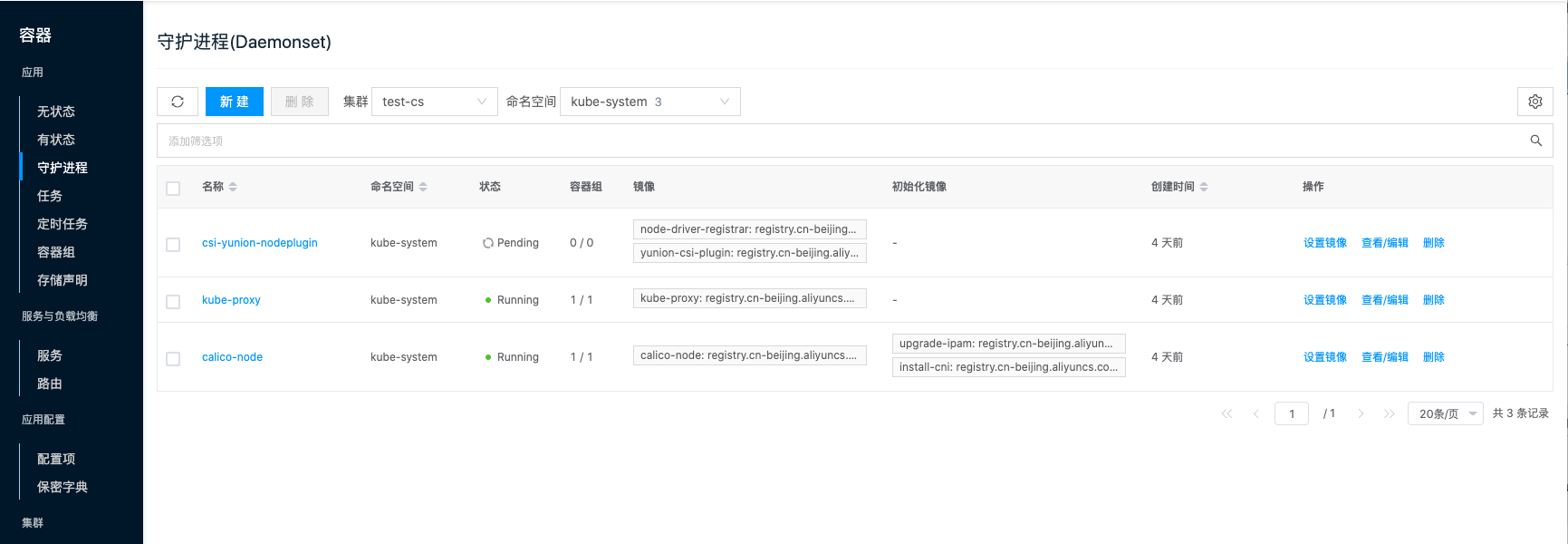Go to next page arrow
Image resolution: width=1568 pixels, height=544 pixels.
1361,413
